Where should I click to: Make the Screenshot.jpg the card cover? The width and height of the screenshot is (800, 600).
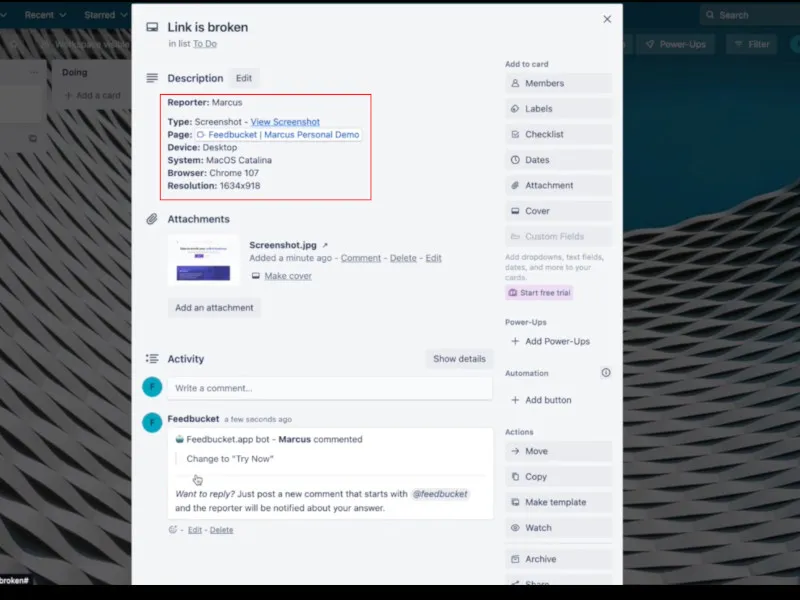click(287, 276)
